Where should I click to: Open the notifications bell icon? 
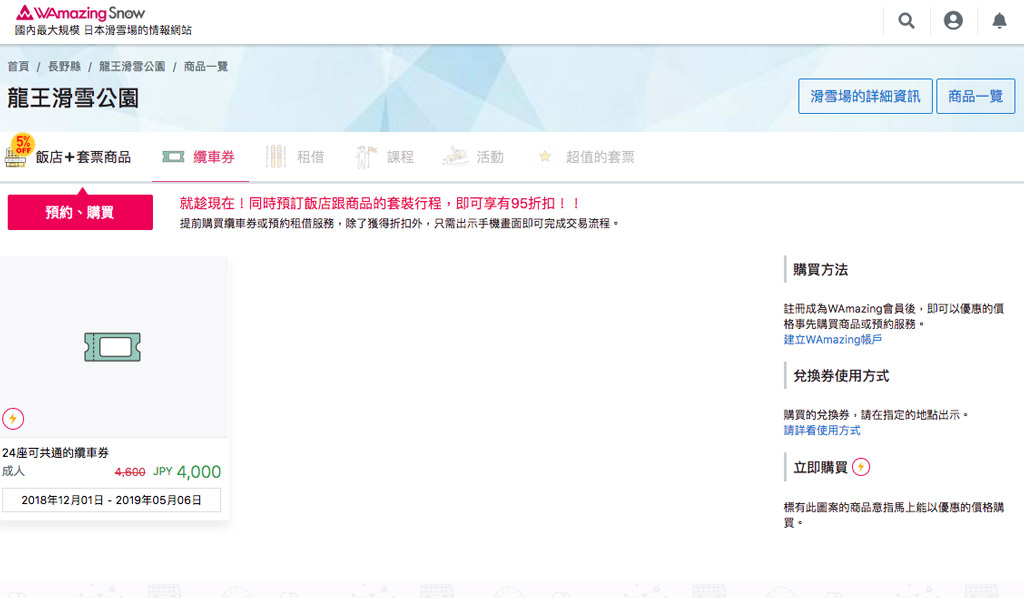pos(999,21)
